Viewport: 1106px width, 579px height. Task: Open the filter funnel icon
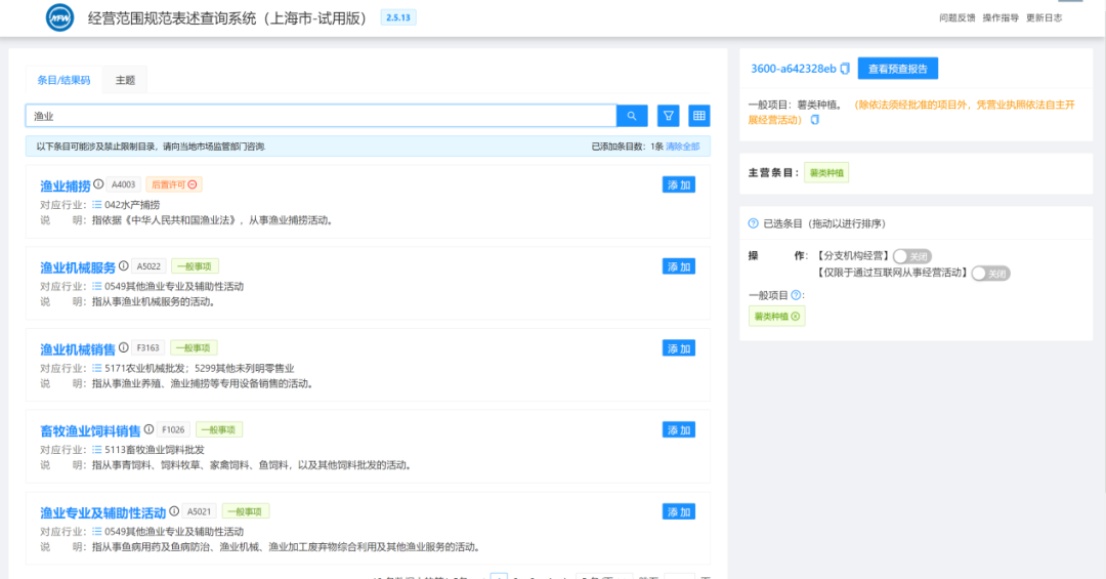point(668,116)
